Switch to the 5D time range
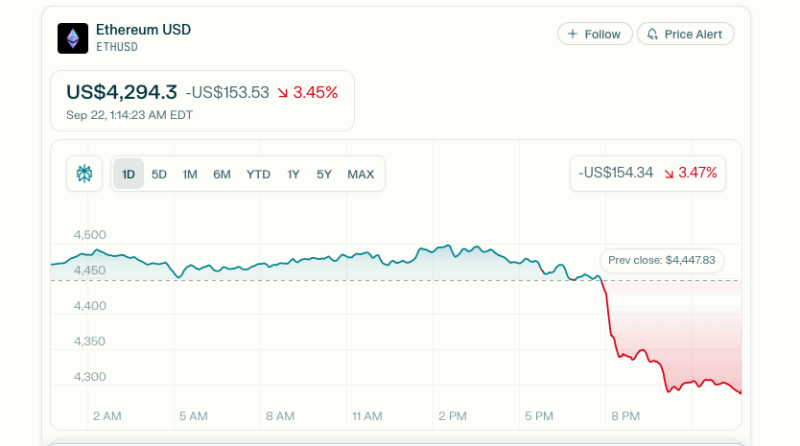This screenshot has height=446, width=800. (x=159, y=174)
